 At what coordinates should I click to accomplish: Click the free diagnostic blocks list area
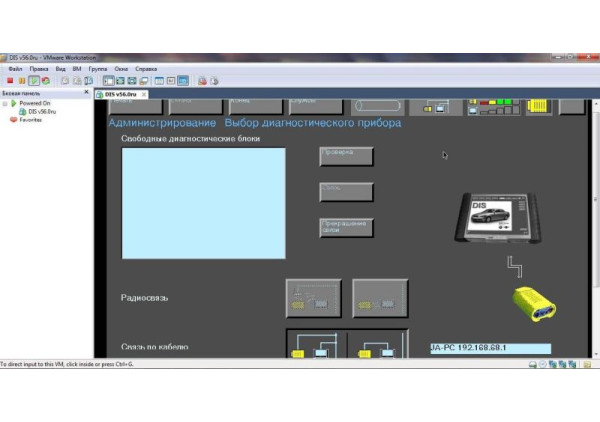(203, 203)
